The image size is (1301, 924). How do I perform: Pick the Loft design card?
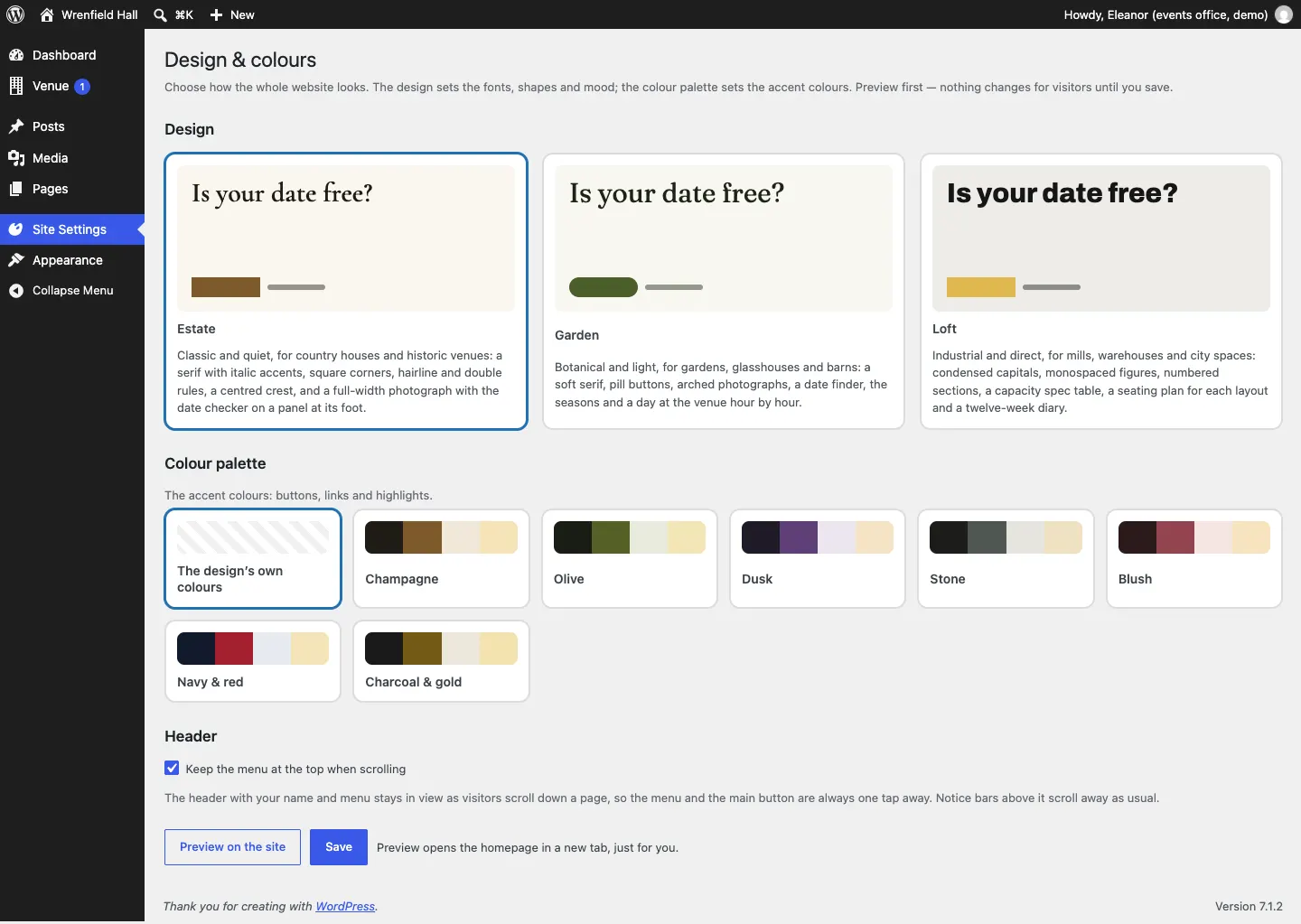[x=1101, y=291]
